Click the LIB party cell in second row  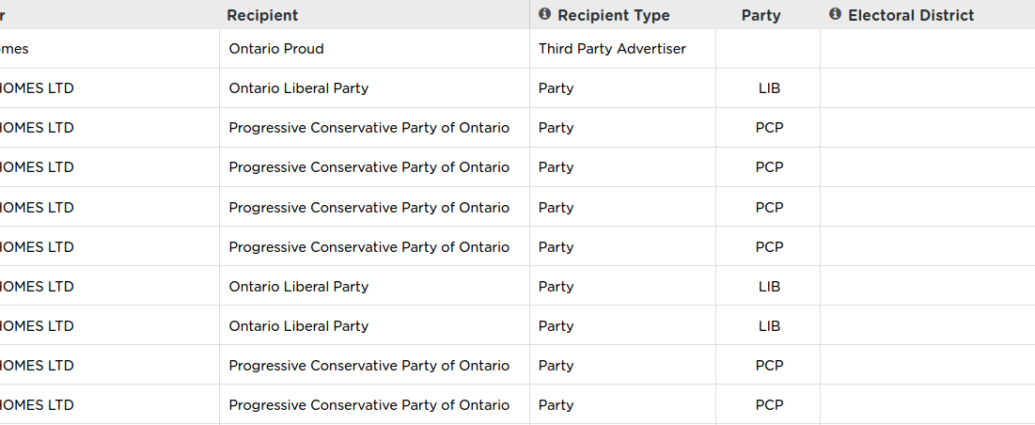click(x=768, y=88)
